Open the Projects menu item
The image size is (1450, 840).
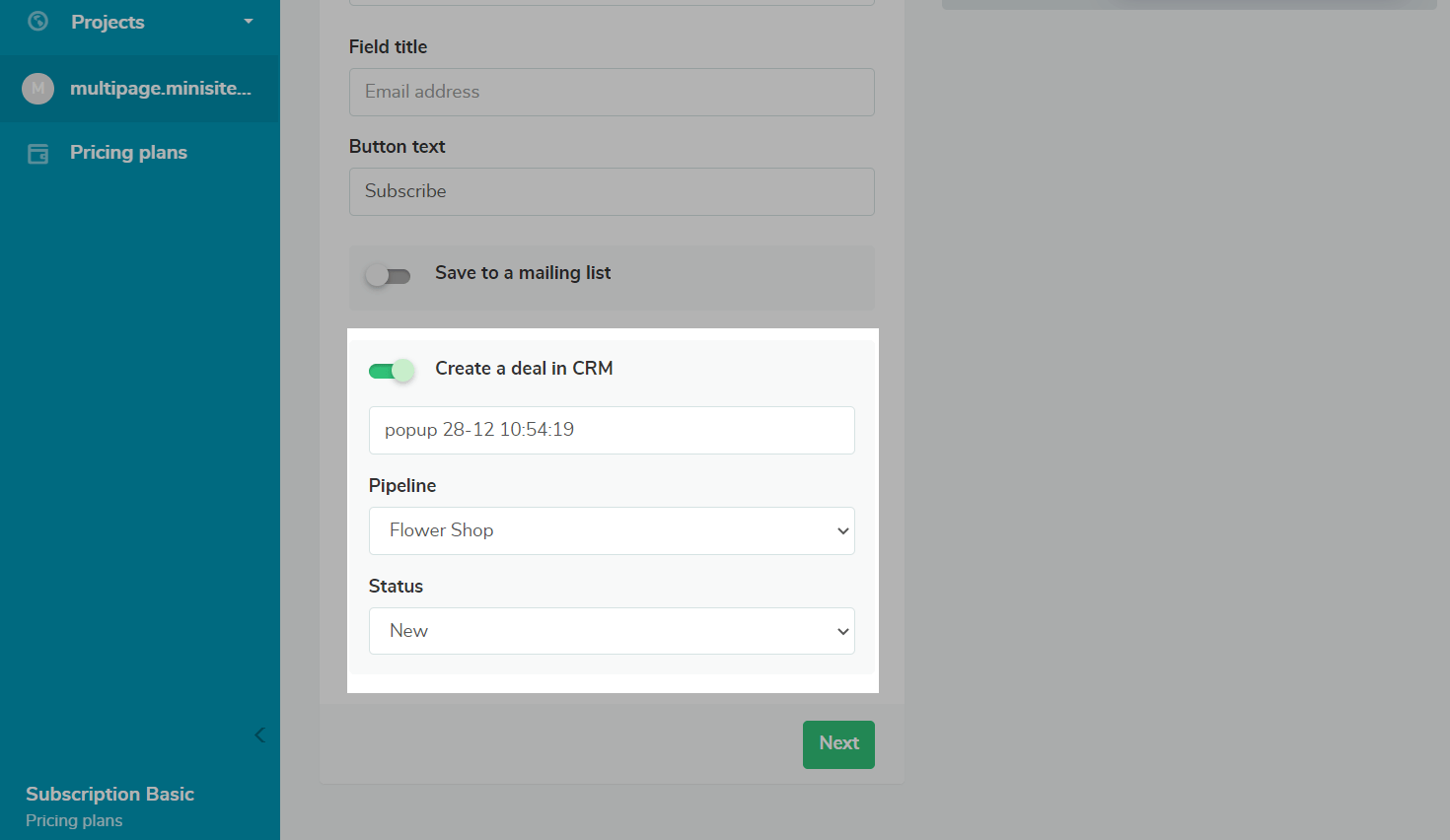tap(108, 22)
